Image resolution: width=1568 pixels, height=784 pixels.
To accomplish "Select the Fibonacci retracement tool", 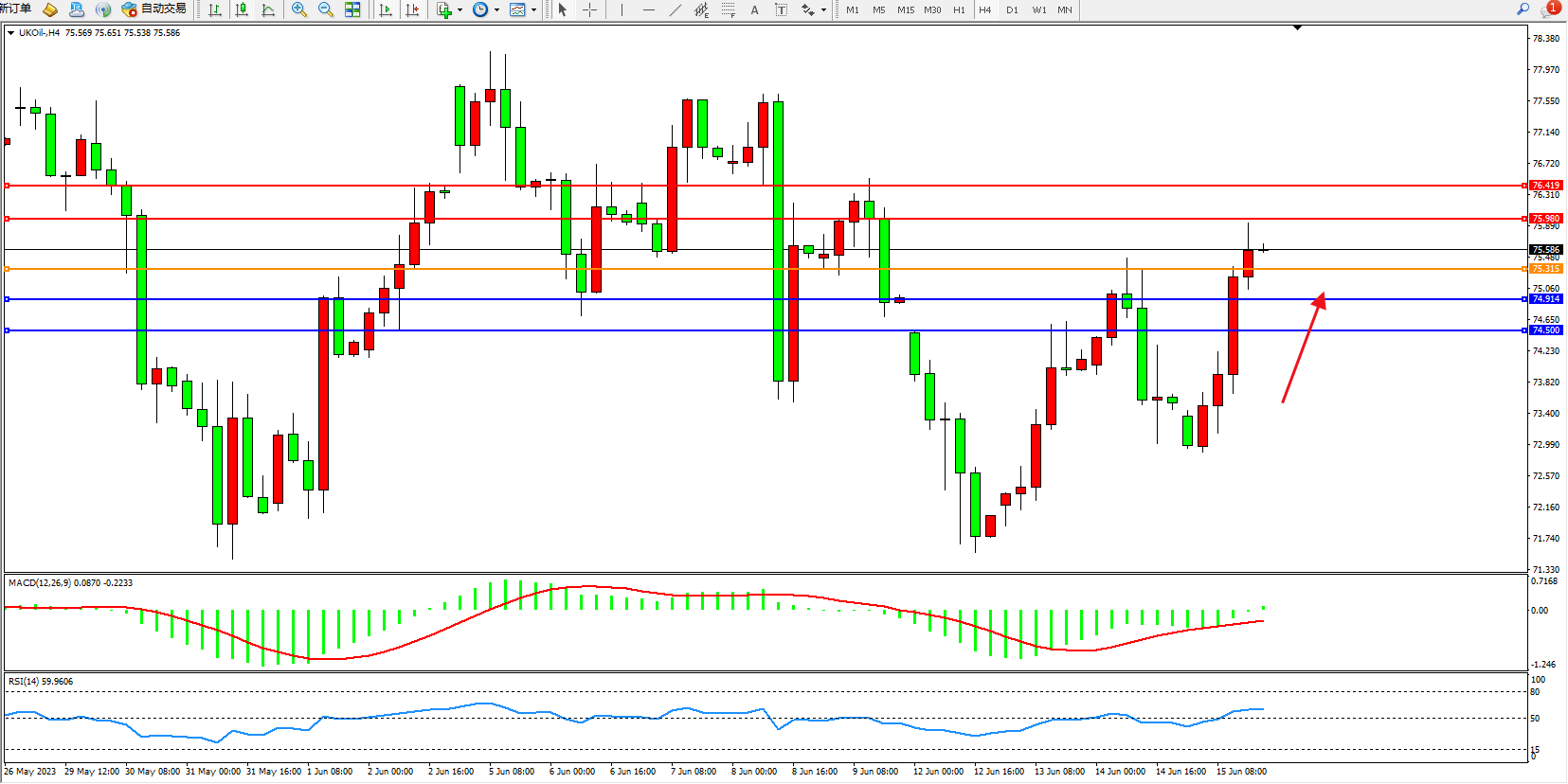I will (728, 9).
